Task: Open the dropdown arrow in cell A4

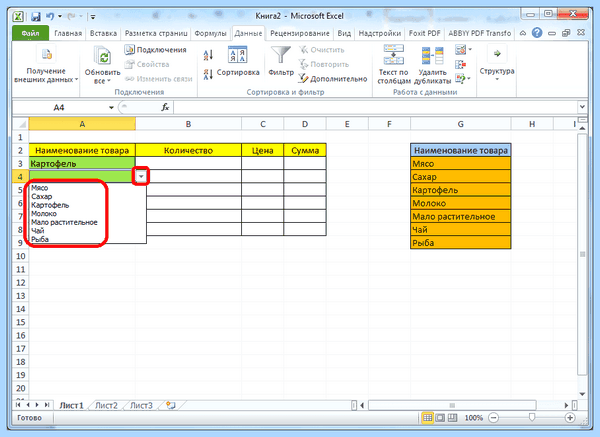Action: (x=141, y=176)
